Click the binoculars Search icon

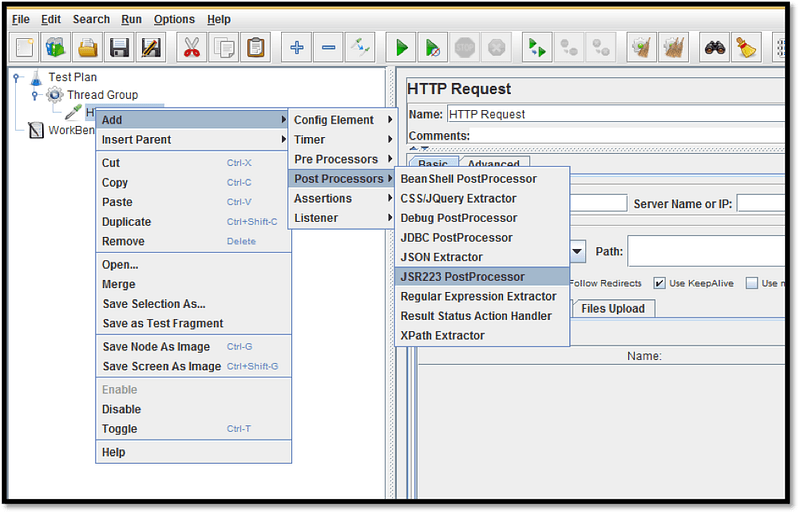[714, 46]
